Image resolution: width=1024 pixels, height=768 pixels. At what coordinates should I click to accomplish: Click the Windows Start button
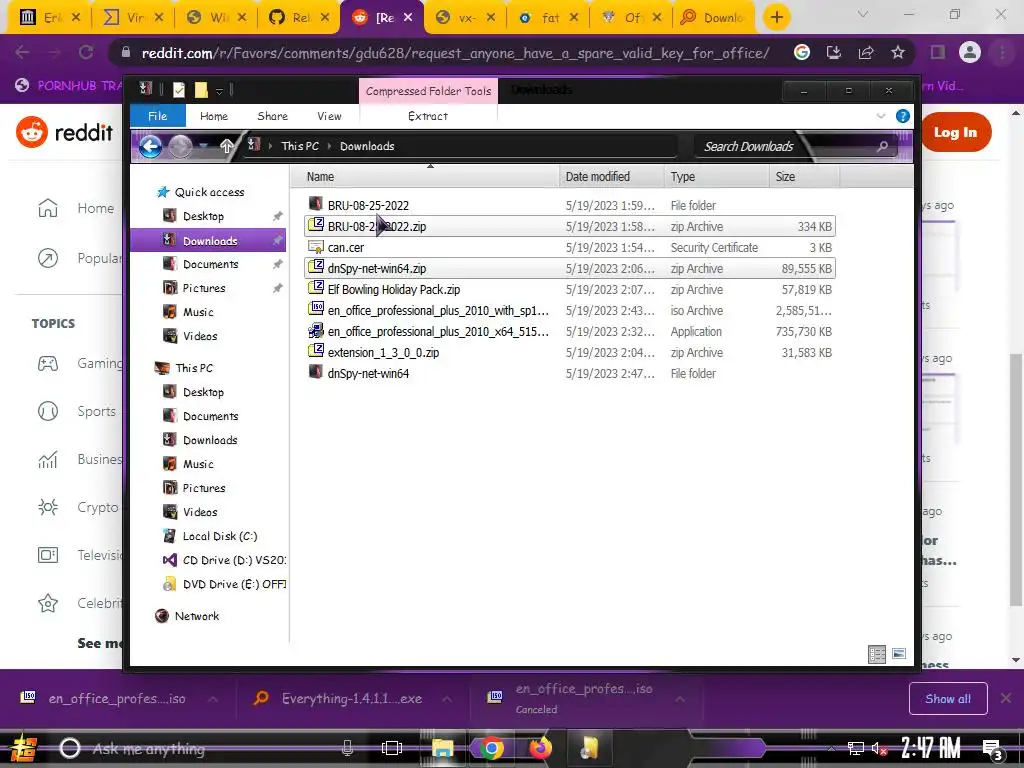24,748
